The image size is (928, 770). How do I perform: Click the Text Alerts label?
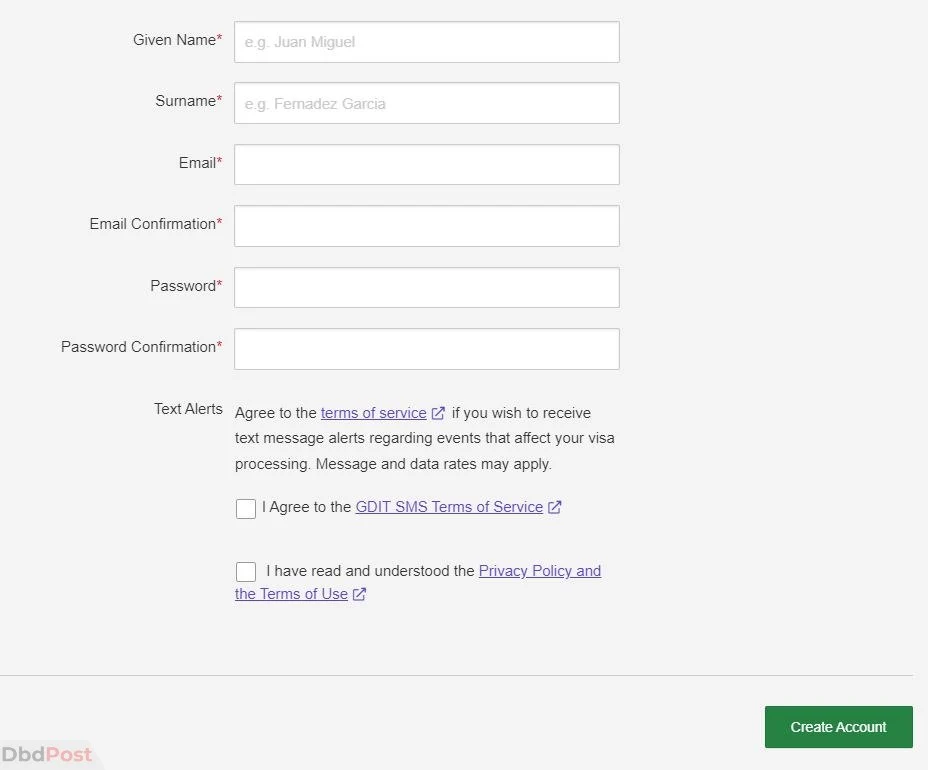188,409
